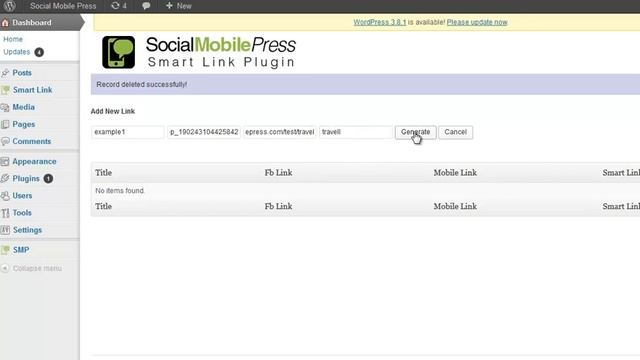This screenshot has height=360, width=640.
Task: Click the Plugins sidebar icon
Action: coord(5,178)
